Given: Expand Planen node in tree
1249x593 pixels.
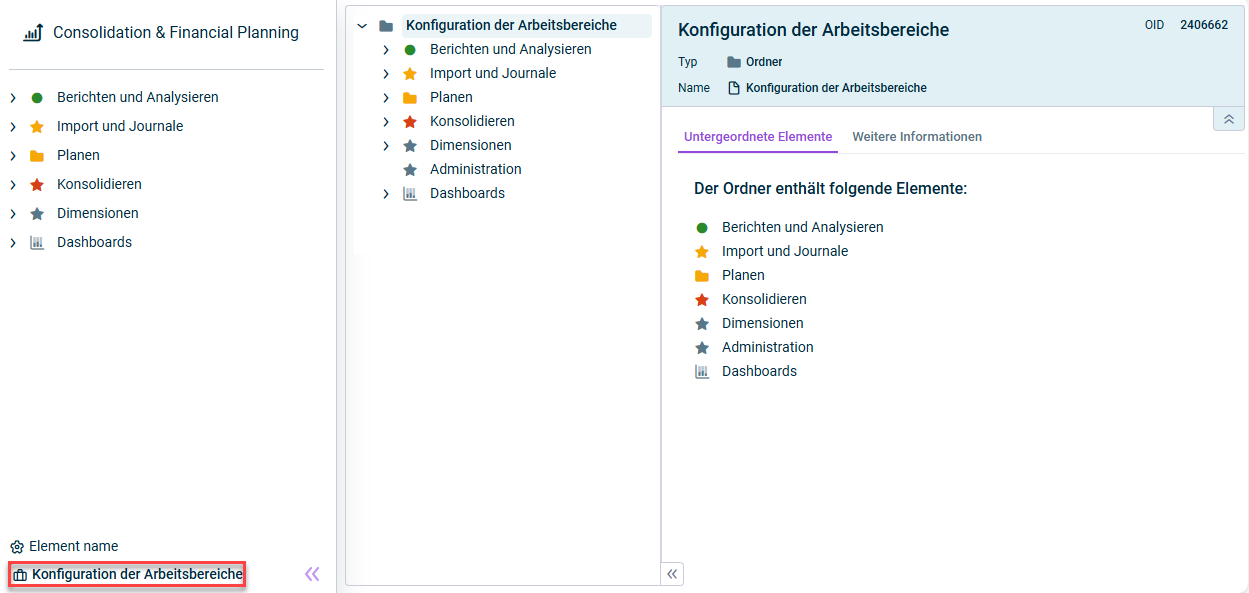Looking at the screenshot, I should point(386,98).
